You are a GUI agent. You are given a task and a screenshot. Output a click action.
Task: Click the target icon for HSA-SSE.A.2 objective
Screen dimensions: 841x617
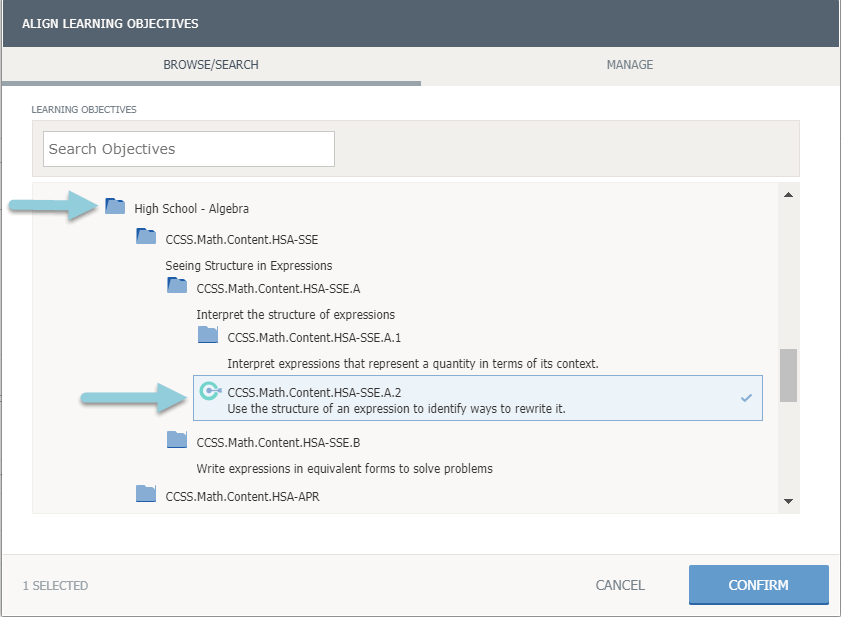pyautogui.click(x=209, y=391)
